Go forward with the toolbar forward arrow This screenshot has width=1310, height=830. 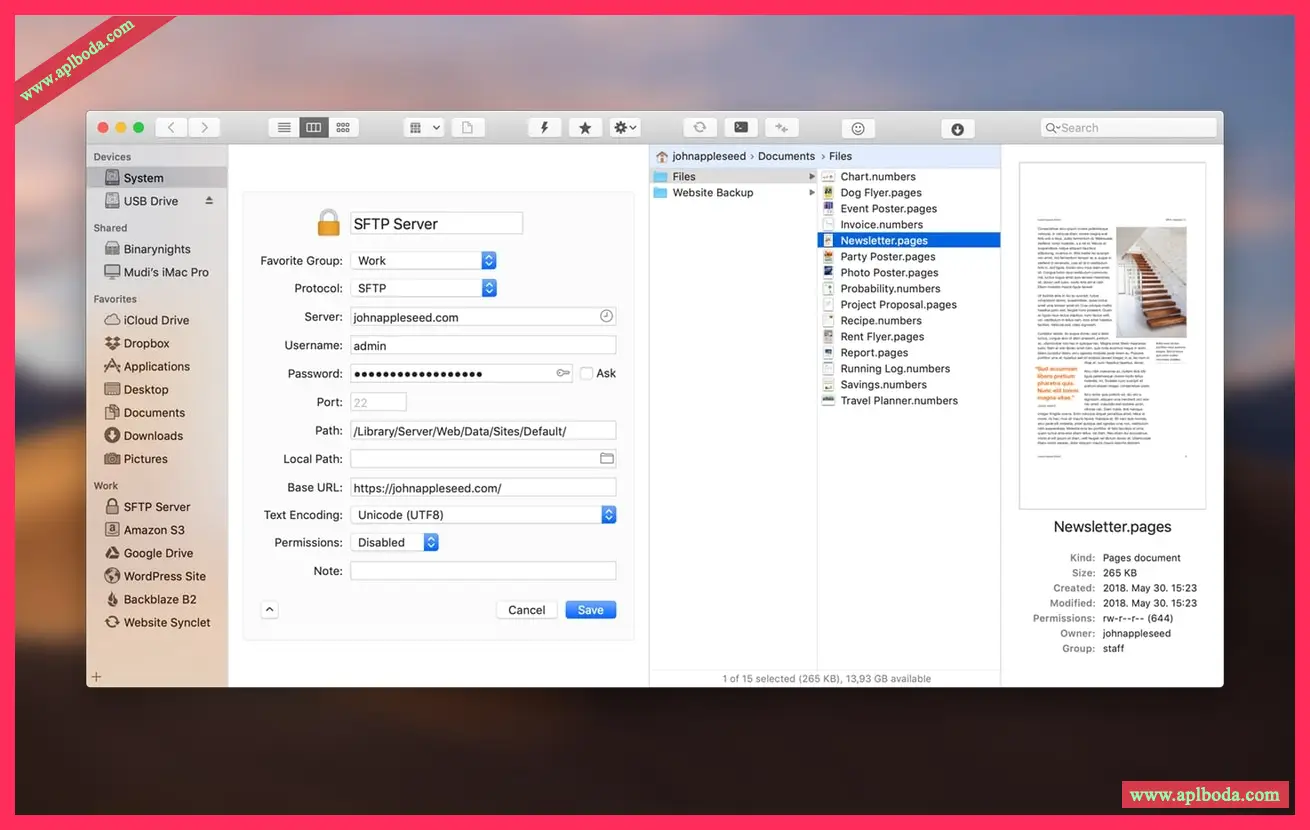click(x=205, y=127)
